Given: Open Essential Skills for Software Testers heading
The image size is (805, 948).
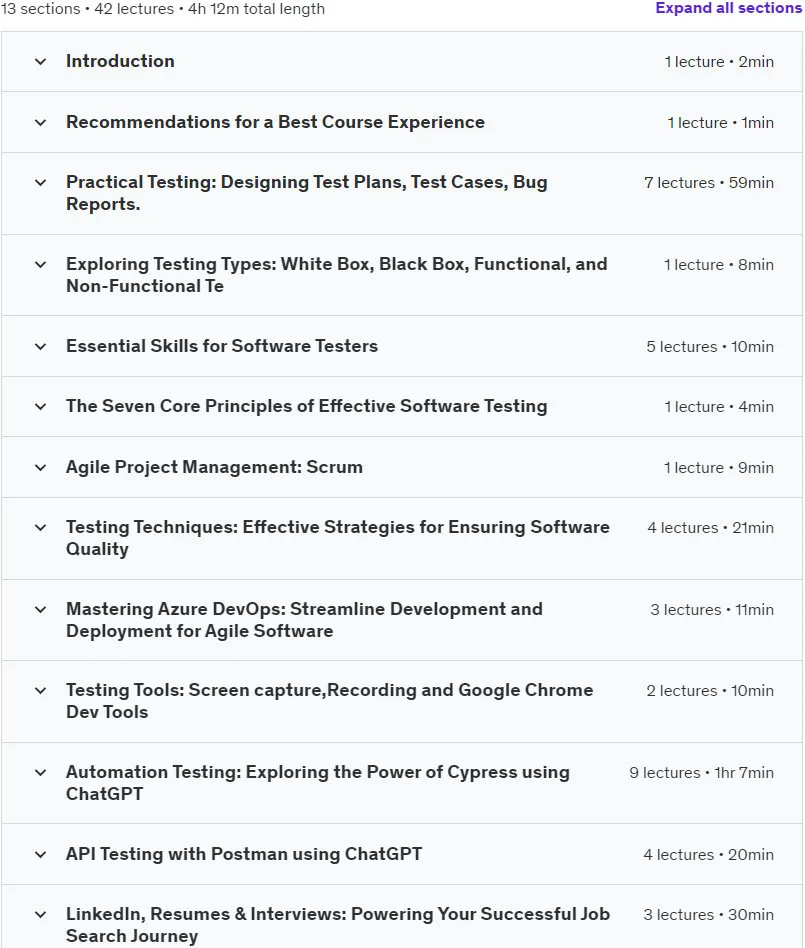Looking at the screenshot, I should click(x=222, y=346).
